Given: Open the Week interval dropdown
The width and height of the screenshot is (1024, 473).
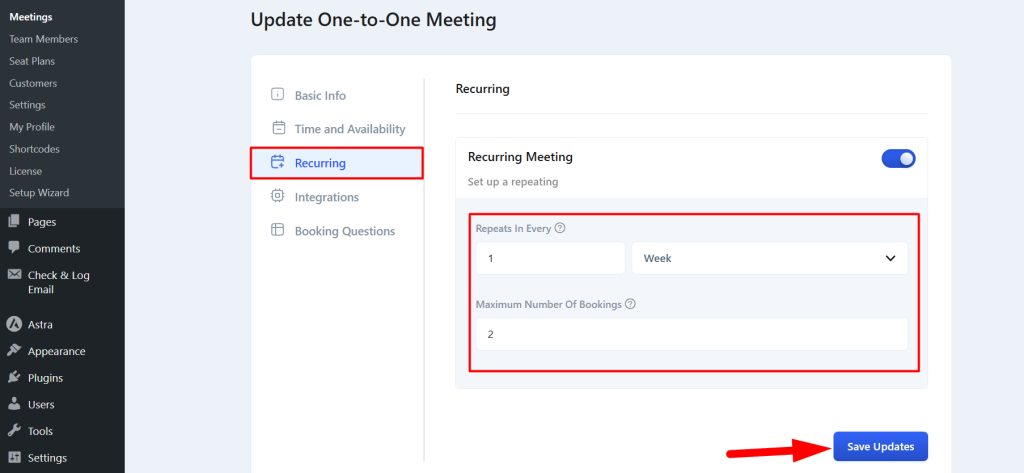Looking at the screenshot, I should [769, 258].
